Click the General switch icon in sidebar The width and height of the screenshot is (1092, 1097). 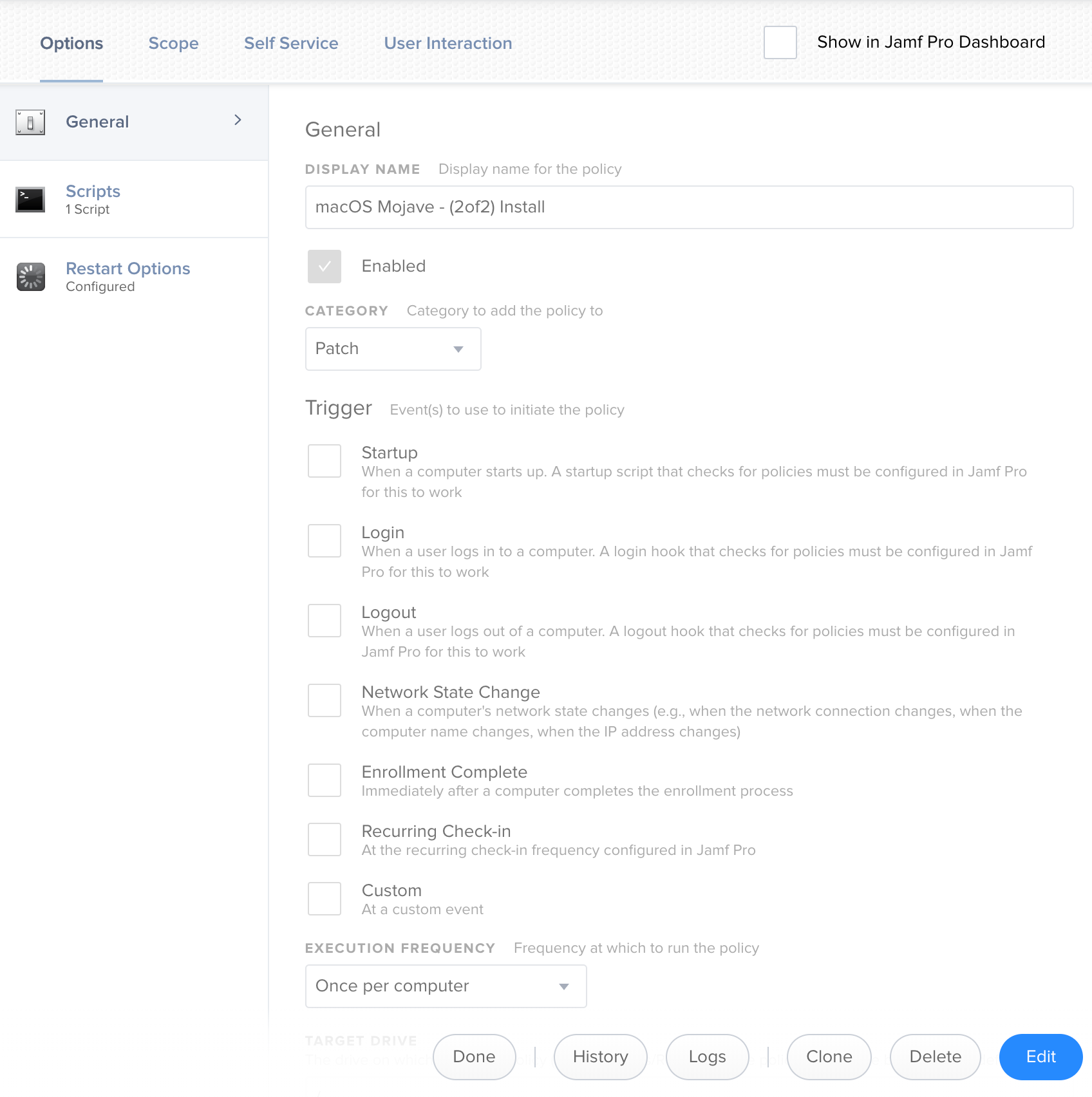click(x=30, y=122)
